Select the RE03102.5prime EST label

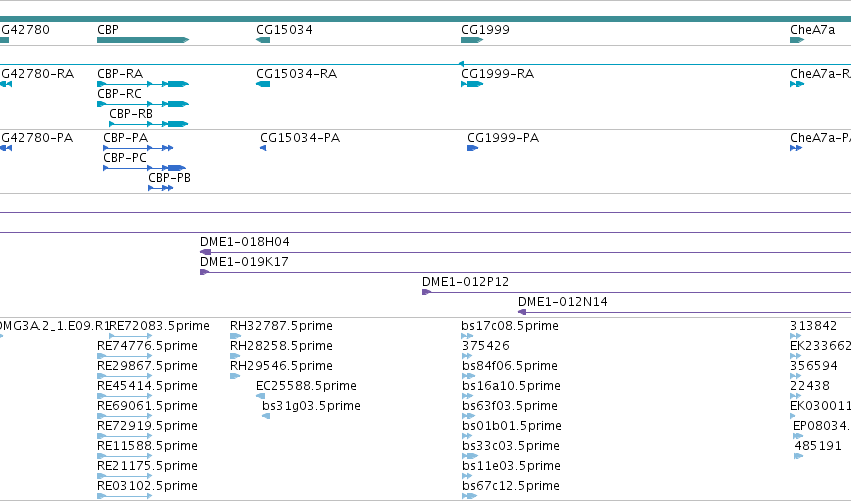tap(147, 486)
